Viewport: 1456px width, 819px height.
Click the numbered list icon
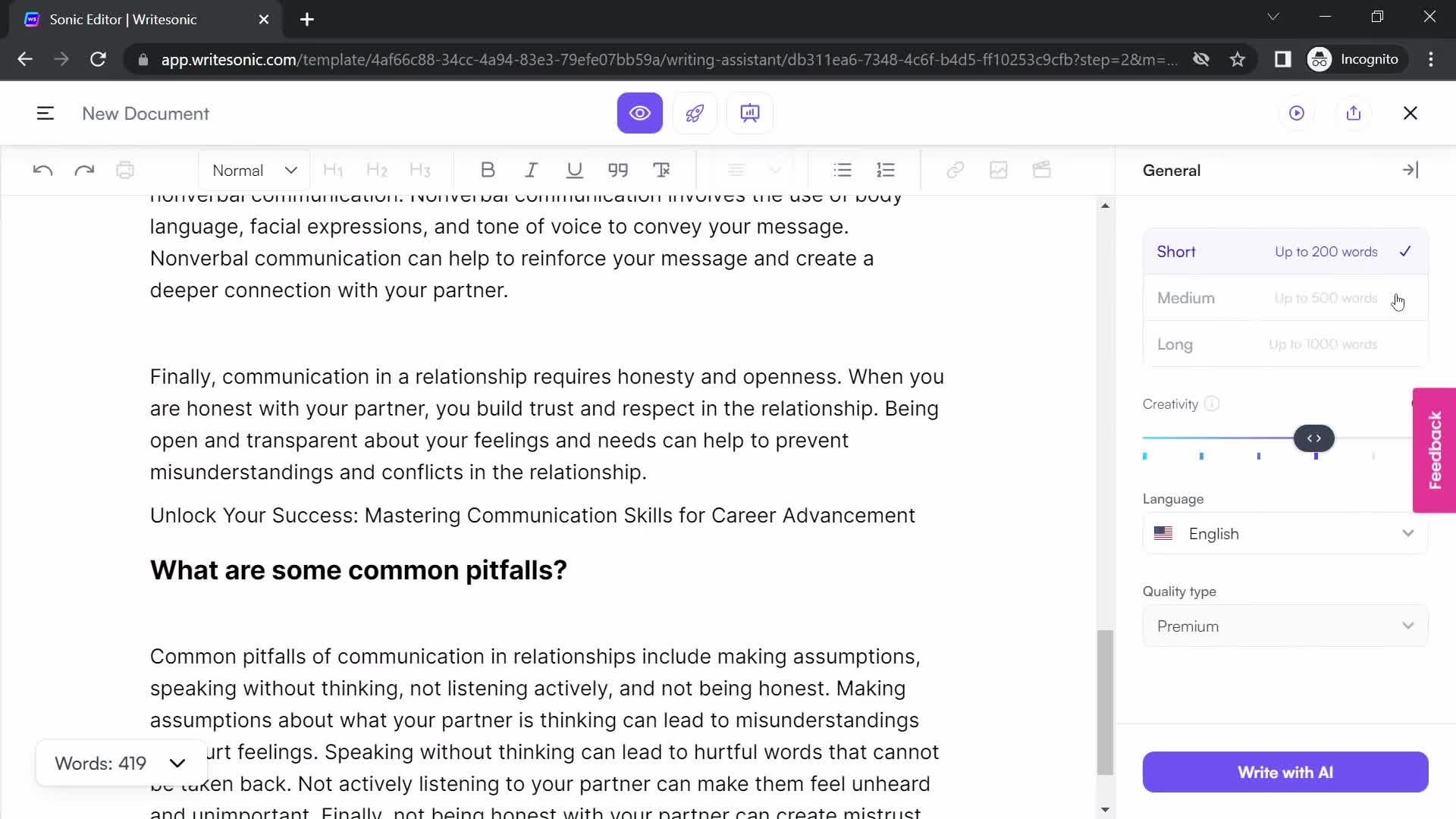[x=885, y=170]
